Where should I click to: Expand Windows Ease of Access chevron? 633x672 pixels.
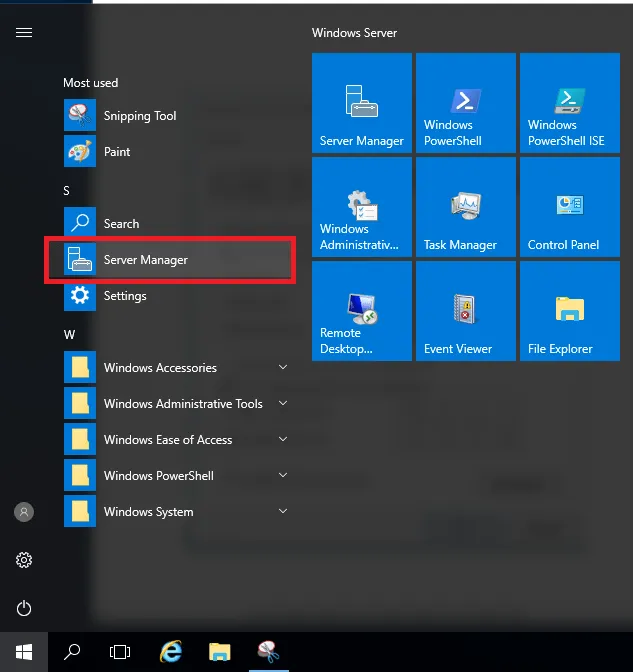[283, 439]
